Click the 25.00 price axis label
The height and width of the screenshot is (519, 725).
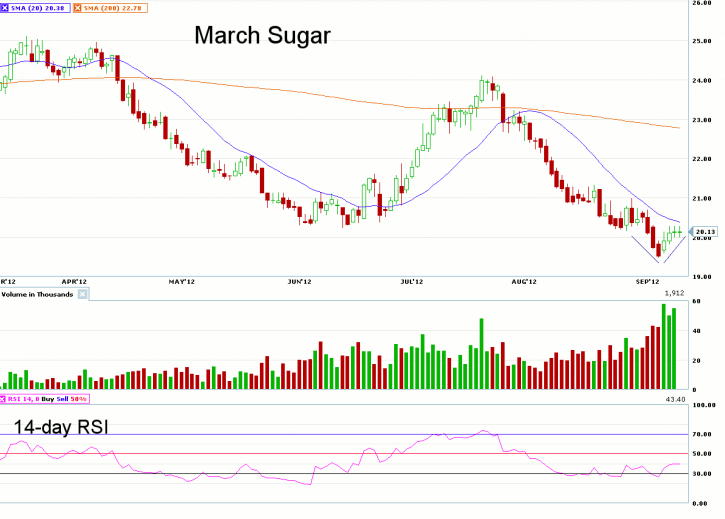click(x=702, y=41)
